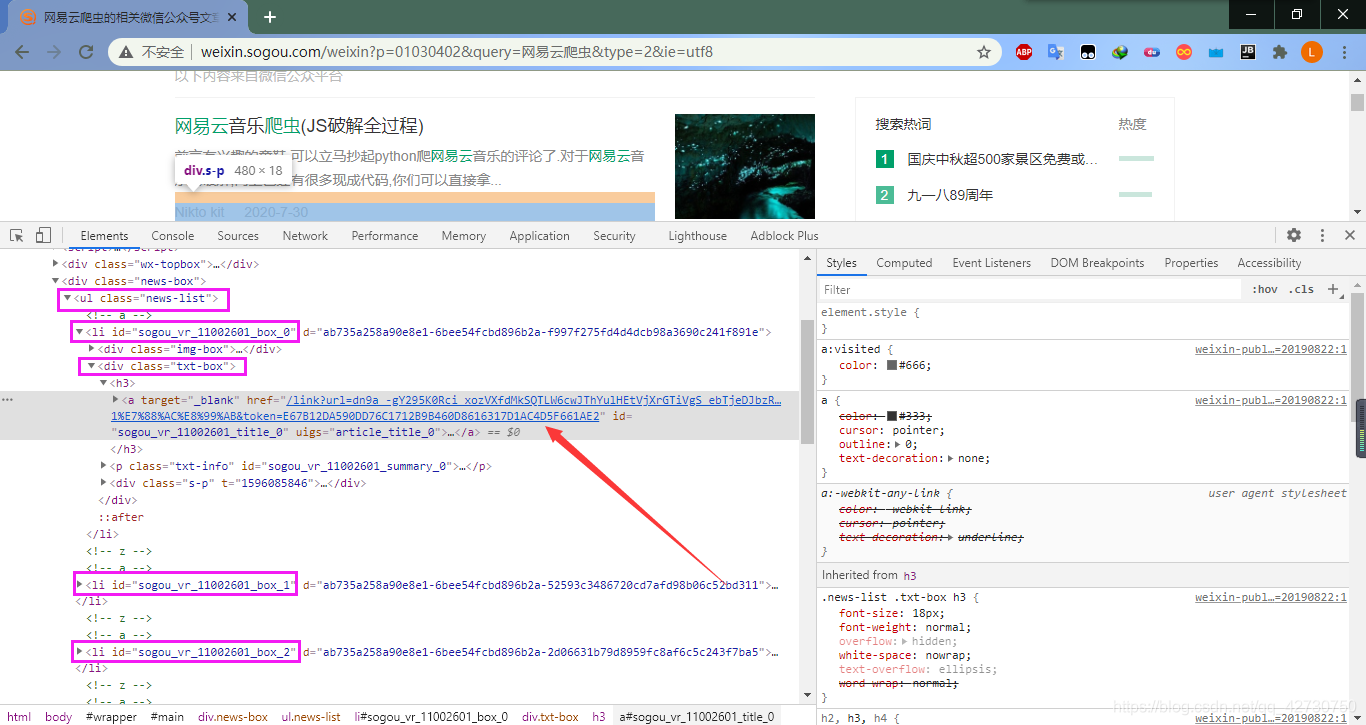Select div.news-box in the breadcrumb
The image size is (1366, 725).
(x=233, y=716)
